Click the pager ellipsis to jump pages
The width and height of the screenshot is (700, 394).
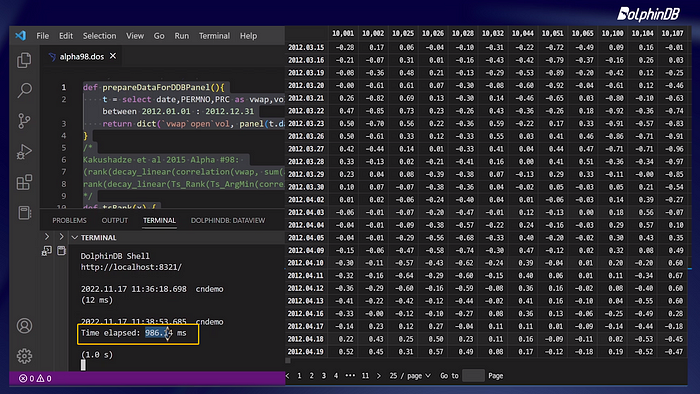pos(350,376)
